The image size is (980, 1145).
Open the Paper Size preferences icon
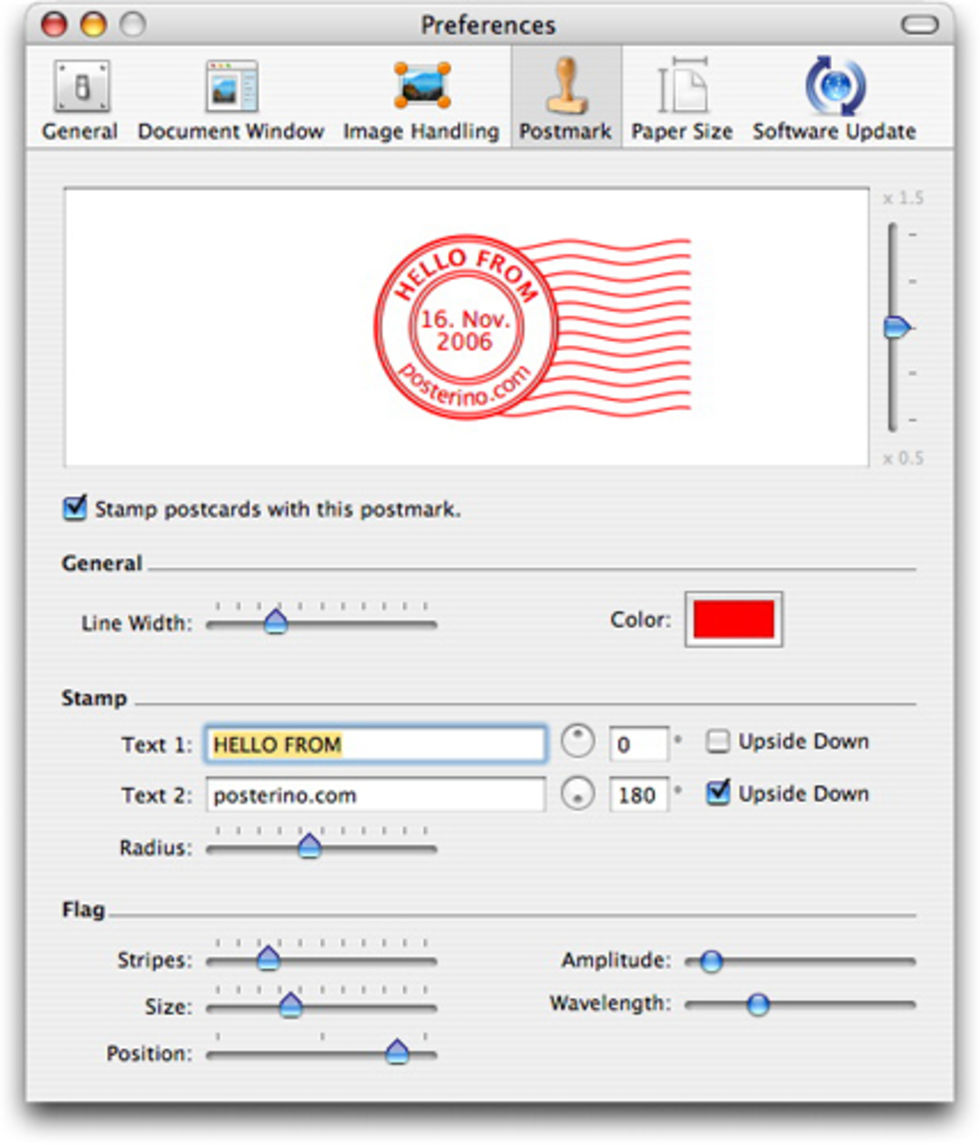[x=681, y=88]
